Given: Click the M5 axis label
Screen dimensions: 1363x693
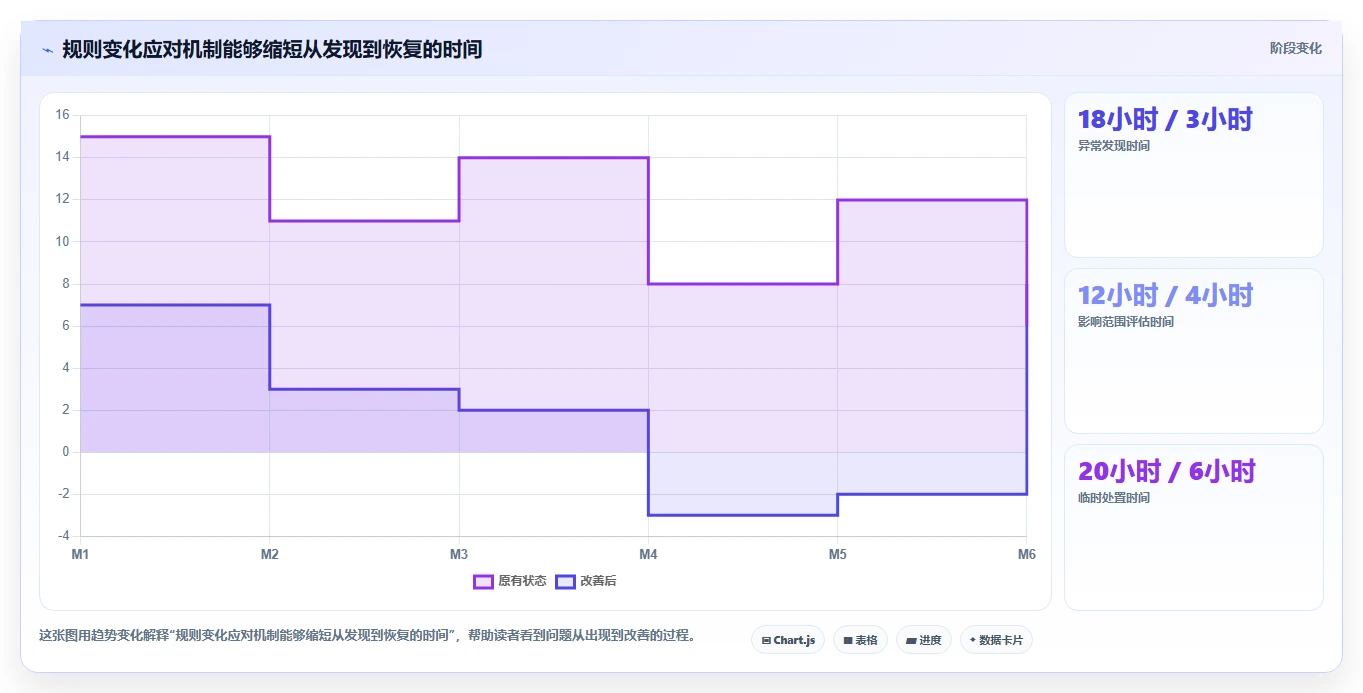Looking at the screenshot, I should 837,553.
